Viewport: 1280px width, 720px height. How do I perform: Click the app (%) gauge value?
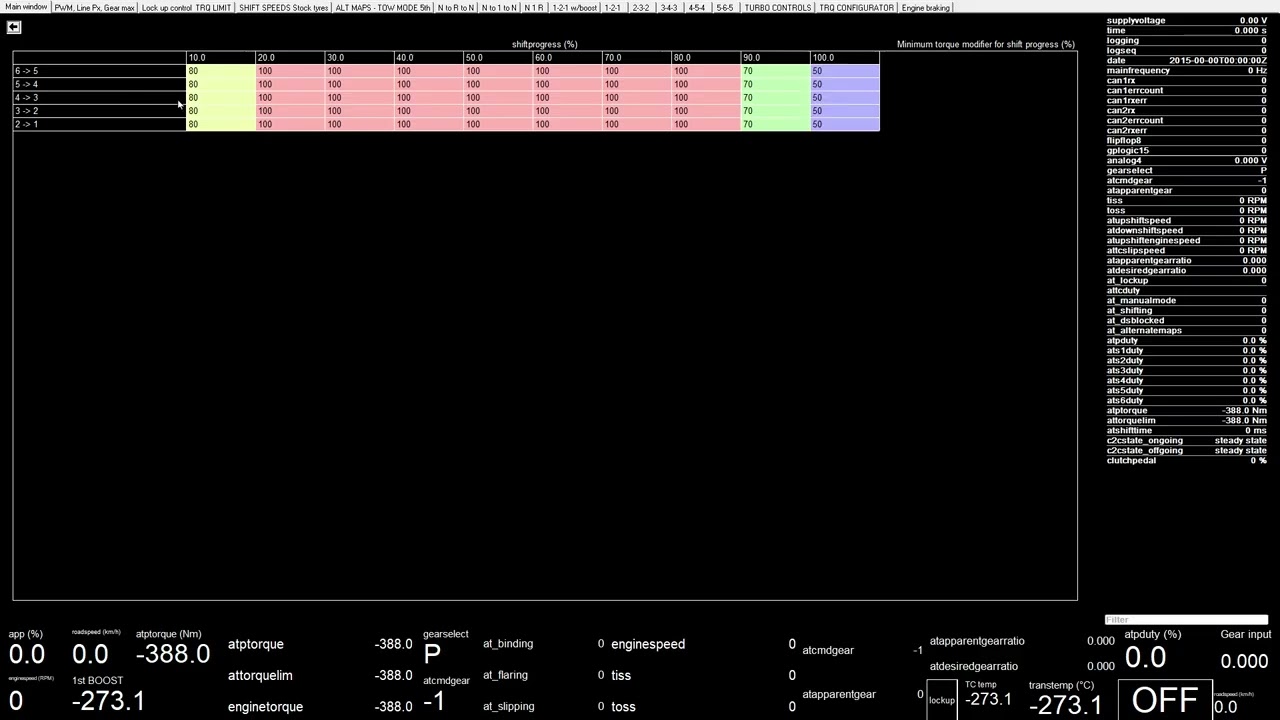tap(27, 655)
